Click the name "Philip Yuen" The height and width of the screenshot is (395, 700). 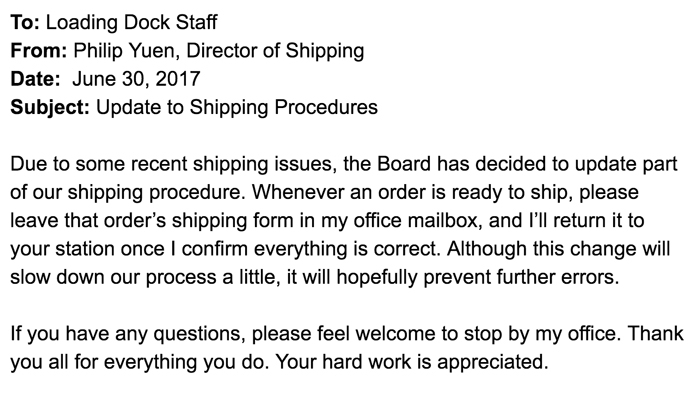[126, 50]
